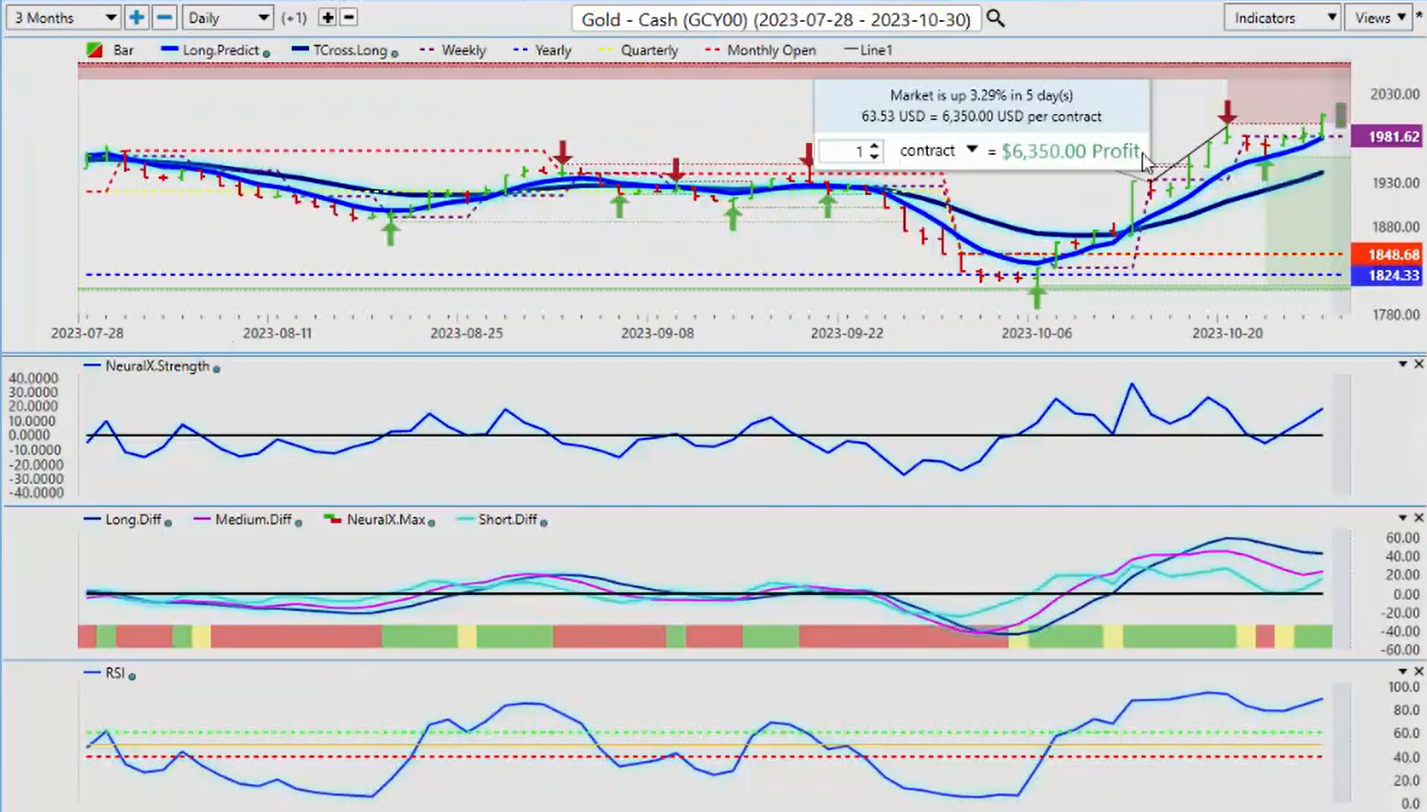Click the magnifying glass search icon
Image resolution: width=1427 pixels, height=812 pixels.
[x=995, y=18]
